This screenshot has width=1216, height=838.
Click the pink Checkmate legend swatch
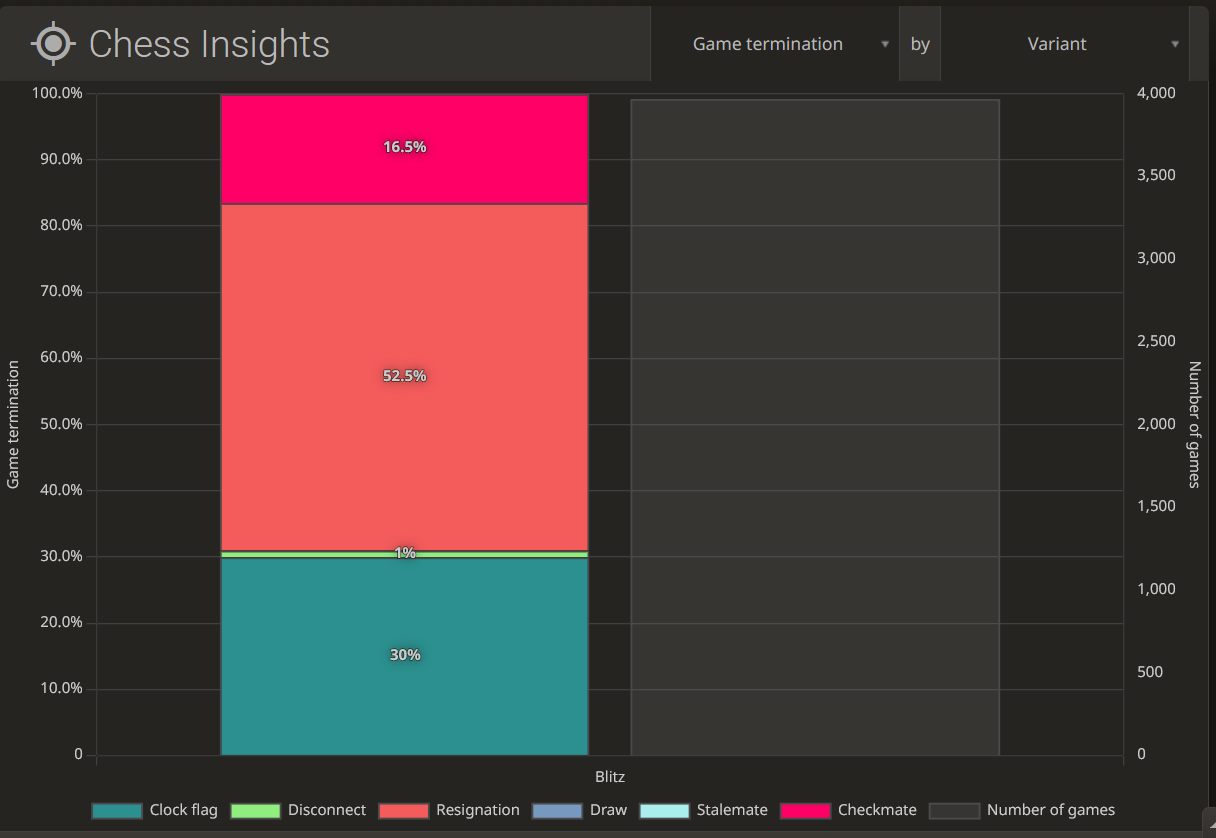[805, 811]
